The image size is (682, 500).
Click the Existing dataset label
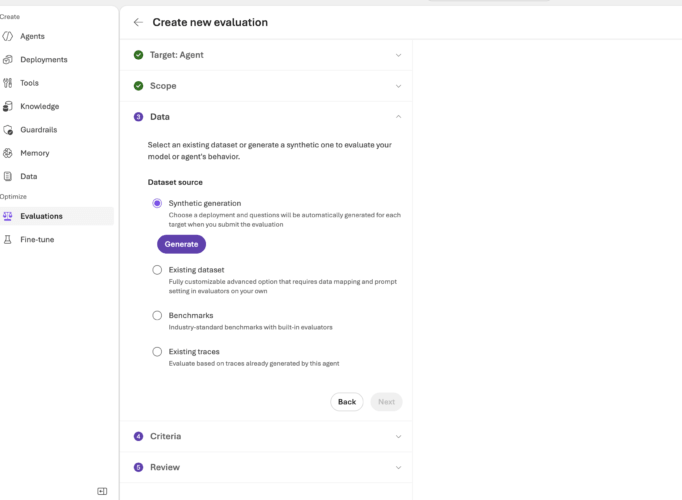click(x=196, y=270)
